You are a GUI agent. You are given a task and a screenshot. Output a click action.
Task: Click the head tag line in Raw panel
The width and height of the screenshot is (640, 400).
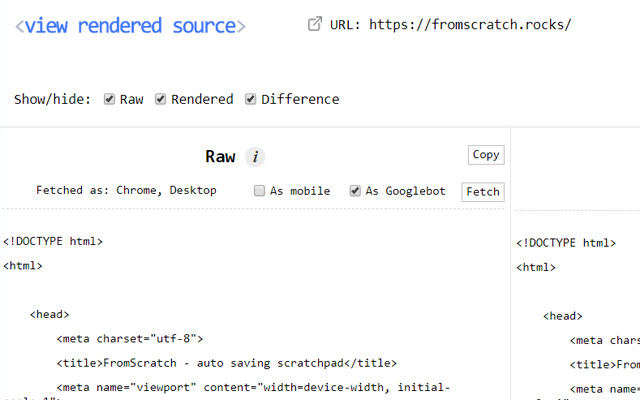click(x=49, y=314)
